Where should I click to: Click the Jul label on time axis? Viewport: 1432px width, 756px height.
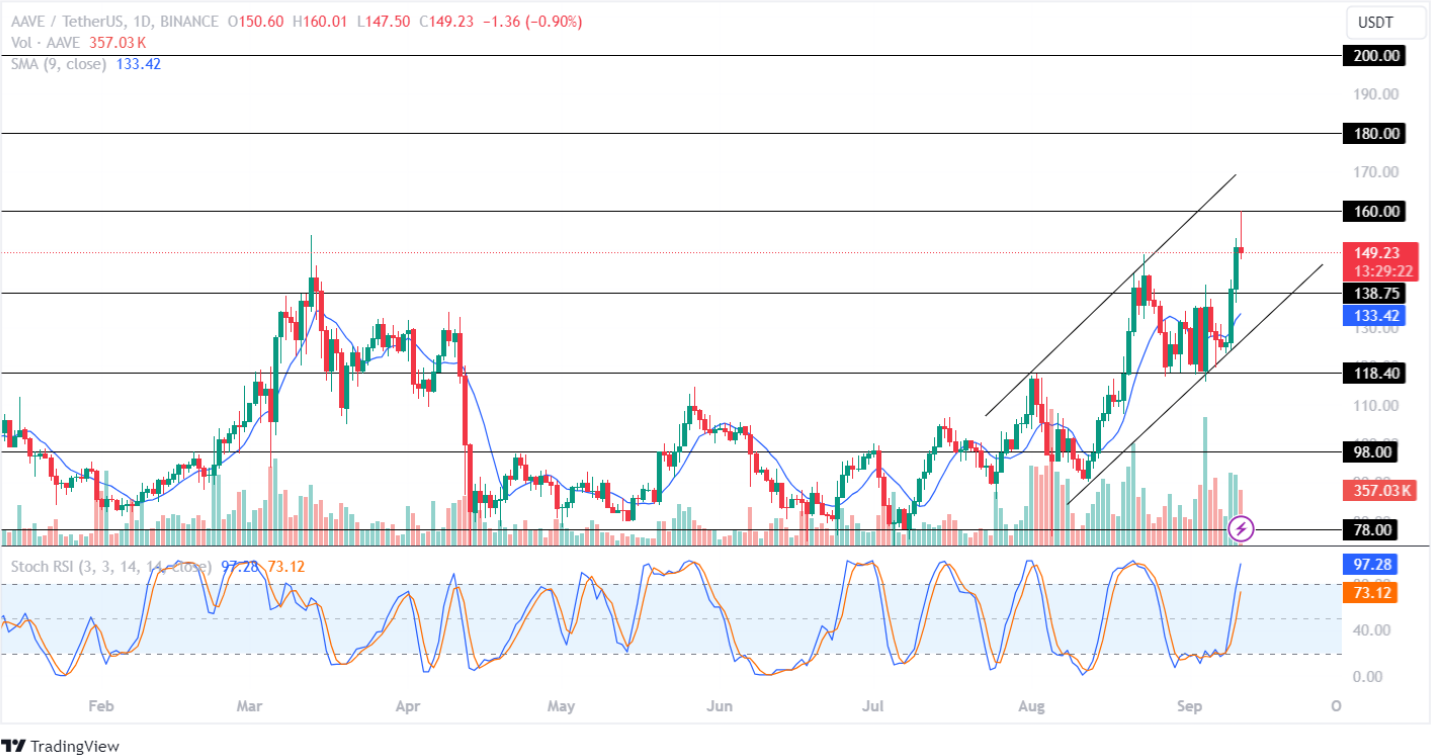coord(875,706)
